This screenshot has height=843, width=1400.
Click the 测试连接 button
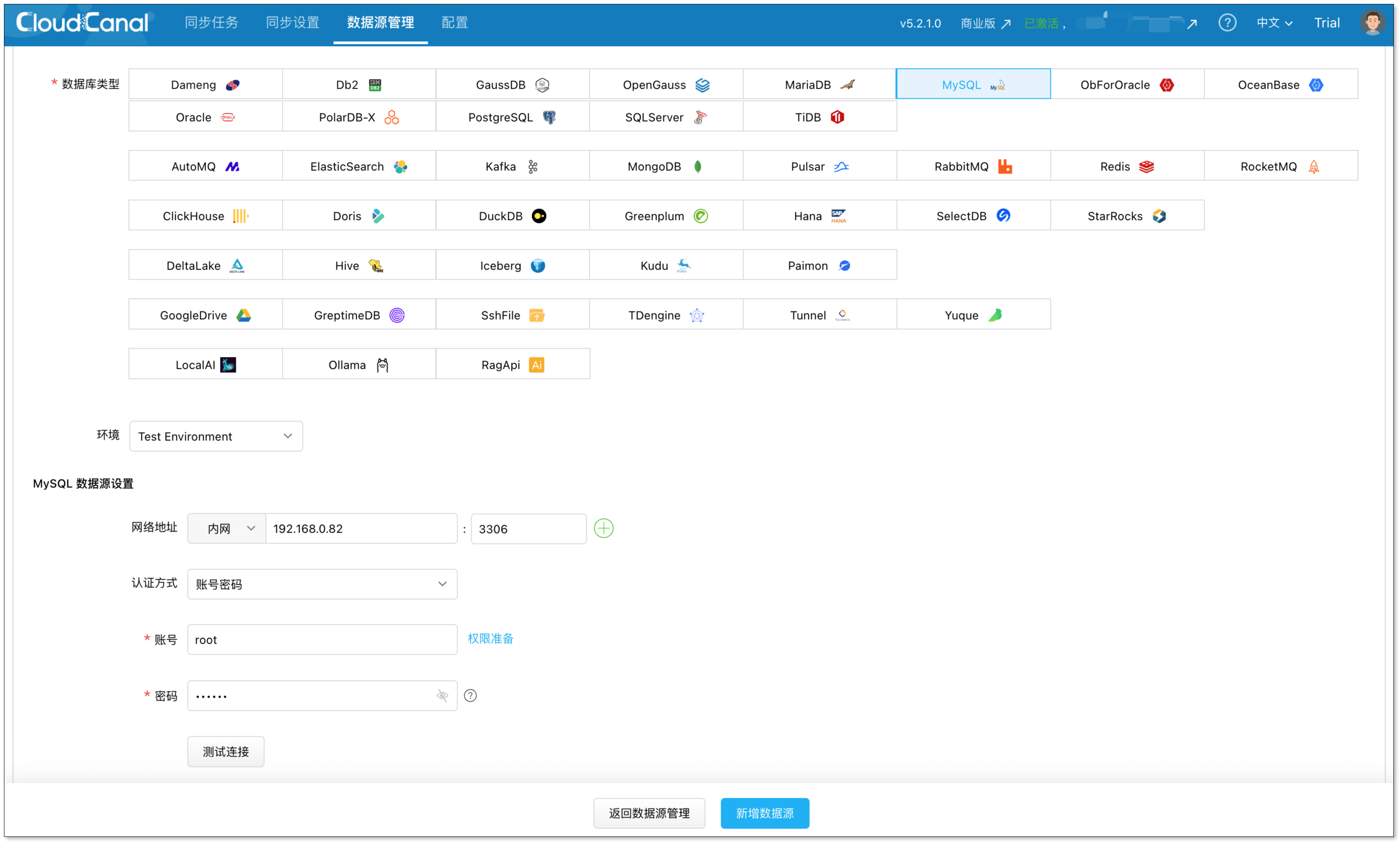tap(226, 751)
